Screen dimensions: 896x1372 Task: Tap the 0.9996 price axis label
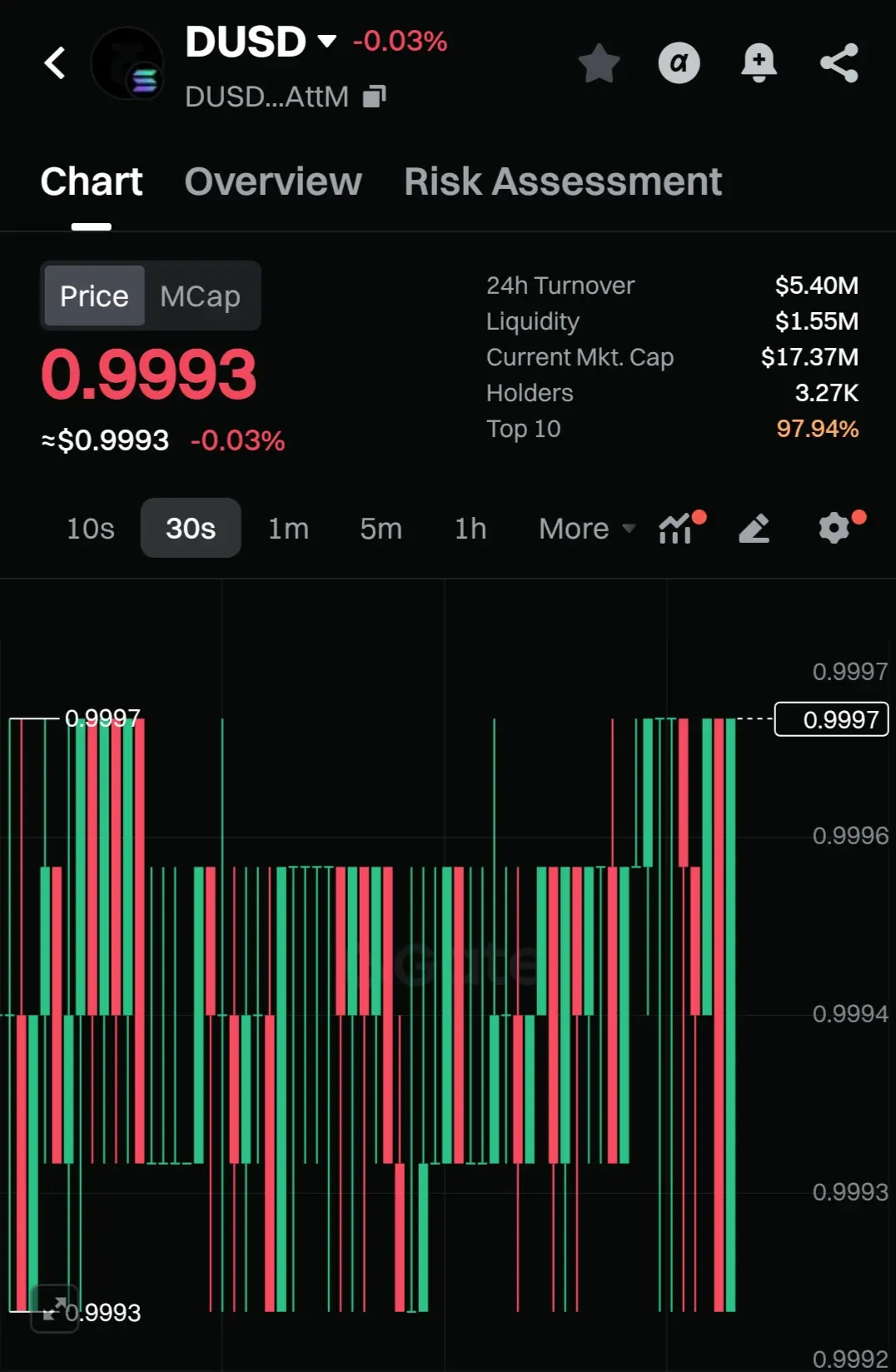click(850, 835)
